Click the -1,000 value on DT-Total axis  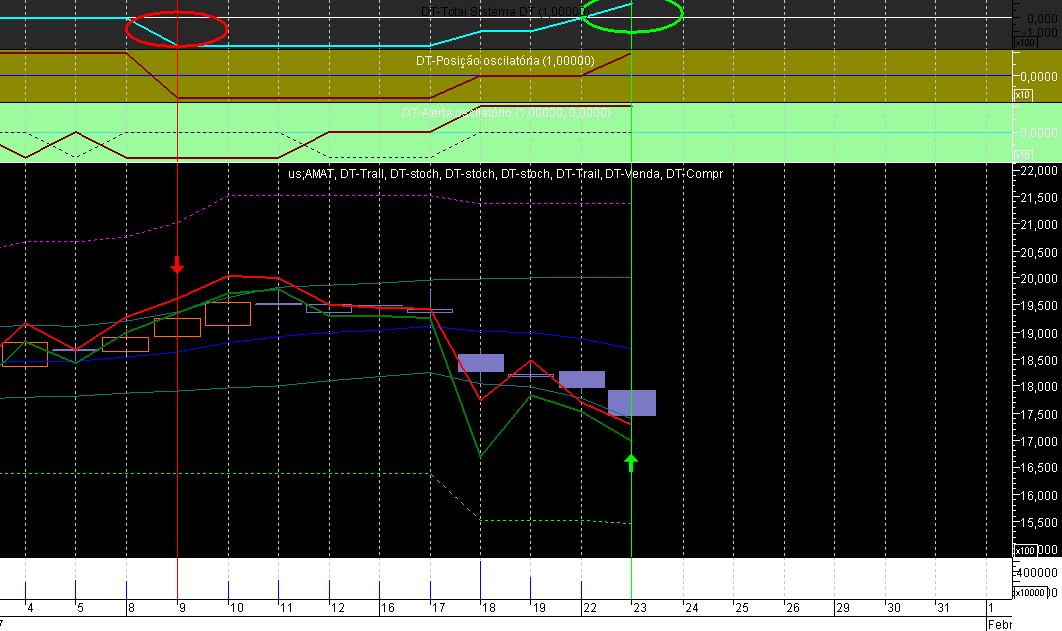click(1040, 32)
